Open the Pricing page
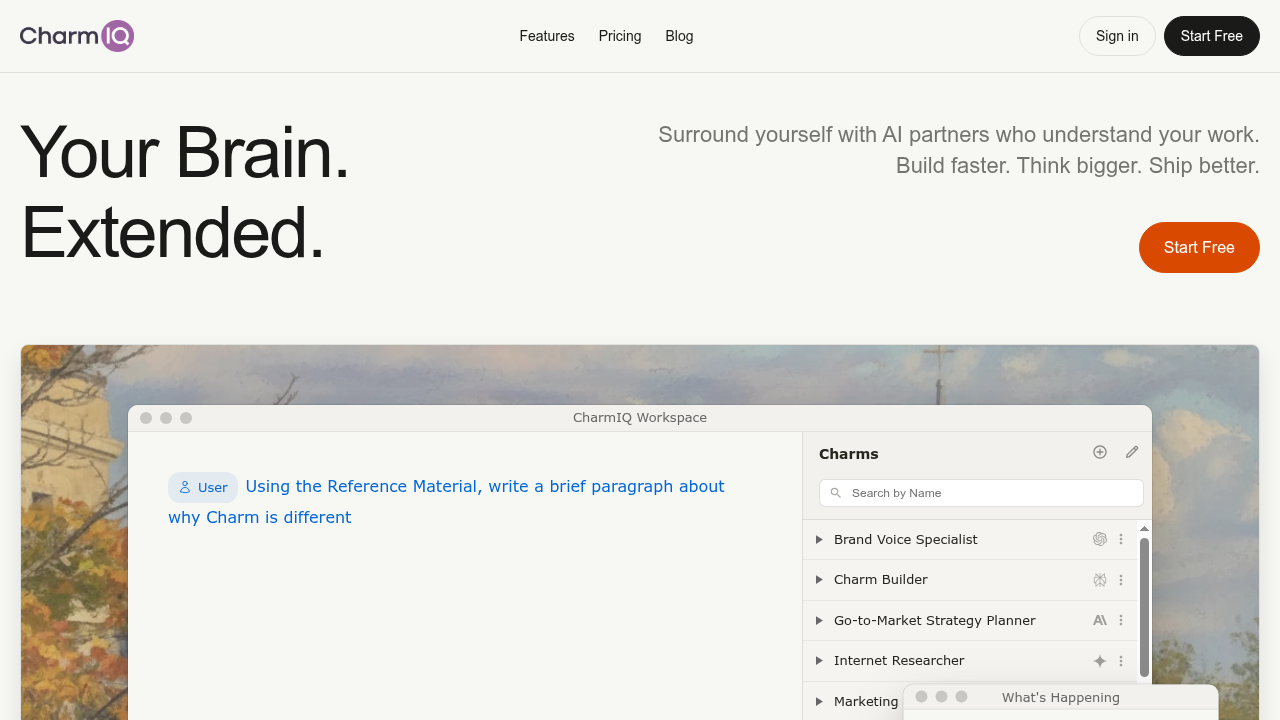The width and height of the screenshot is (1280, 720). 620,36
